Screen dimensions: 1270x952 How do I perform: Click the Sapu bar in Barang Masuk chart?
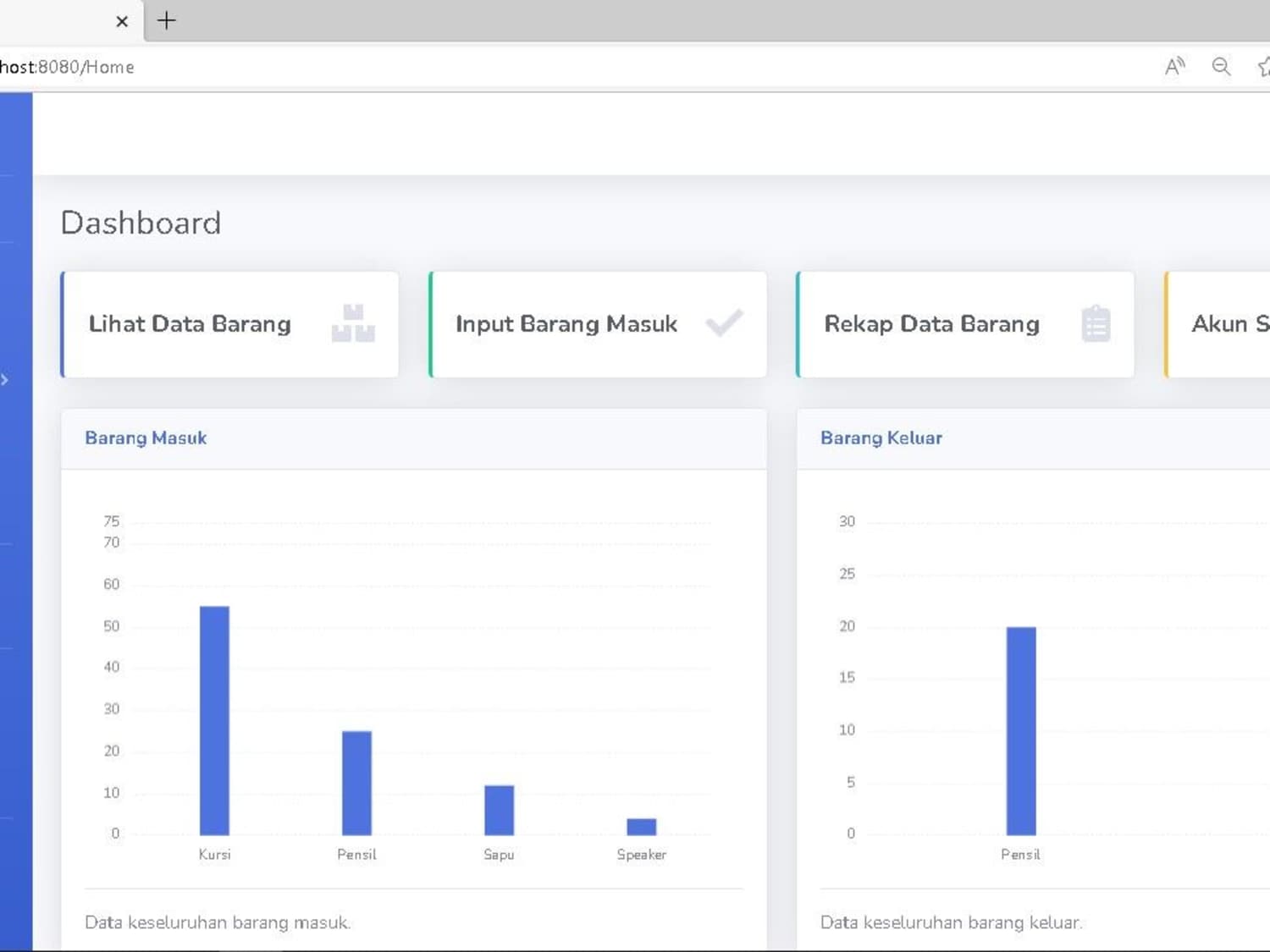tap(499, 810)
